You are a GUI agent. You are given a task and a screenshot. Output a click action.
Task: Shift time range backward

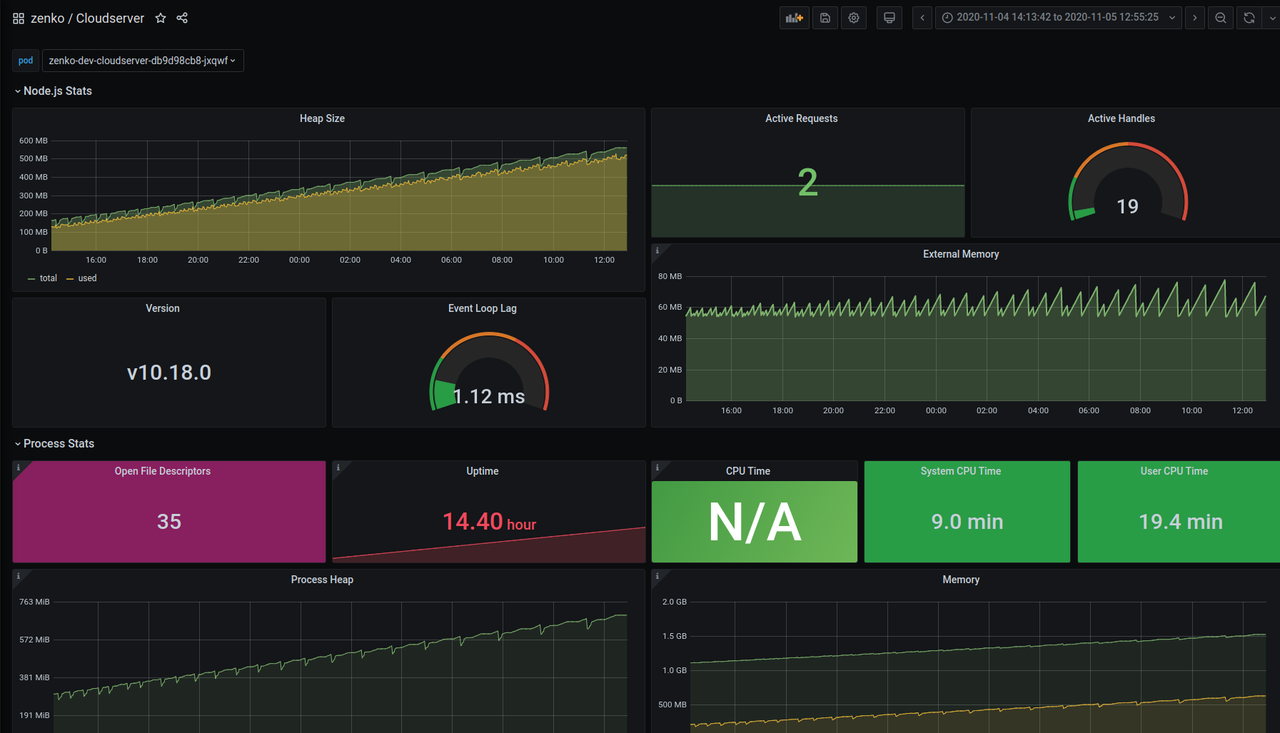tap(922, 18)
